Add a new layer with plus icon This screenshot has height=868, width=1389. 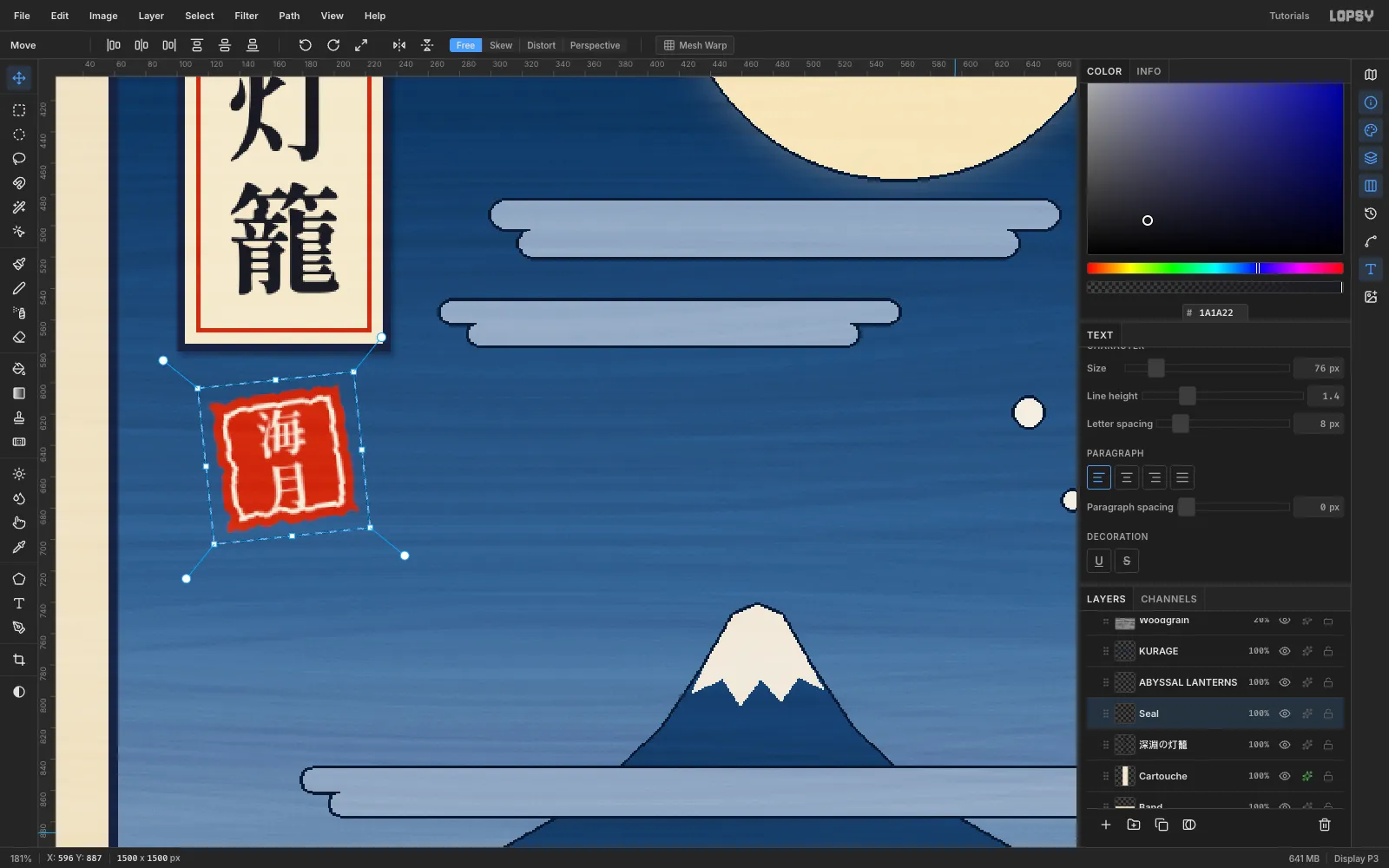click(x=1106, y=825)
